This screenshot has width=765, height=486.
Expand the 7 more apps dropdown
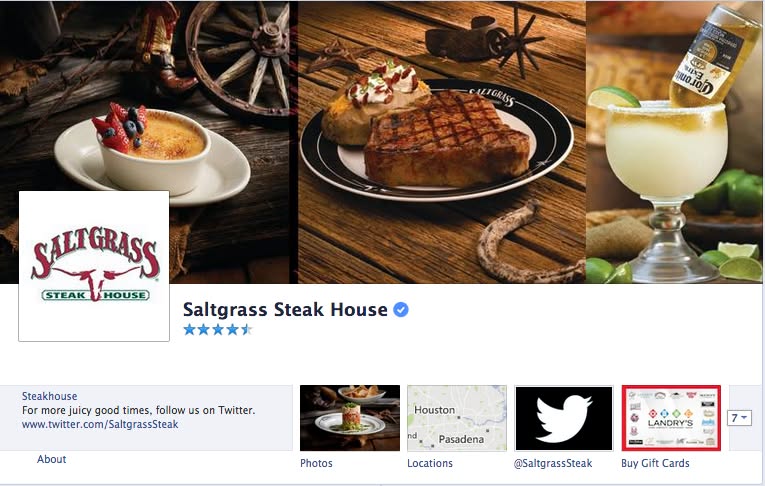739,418
